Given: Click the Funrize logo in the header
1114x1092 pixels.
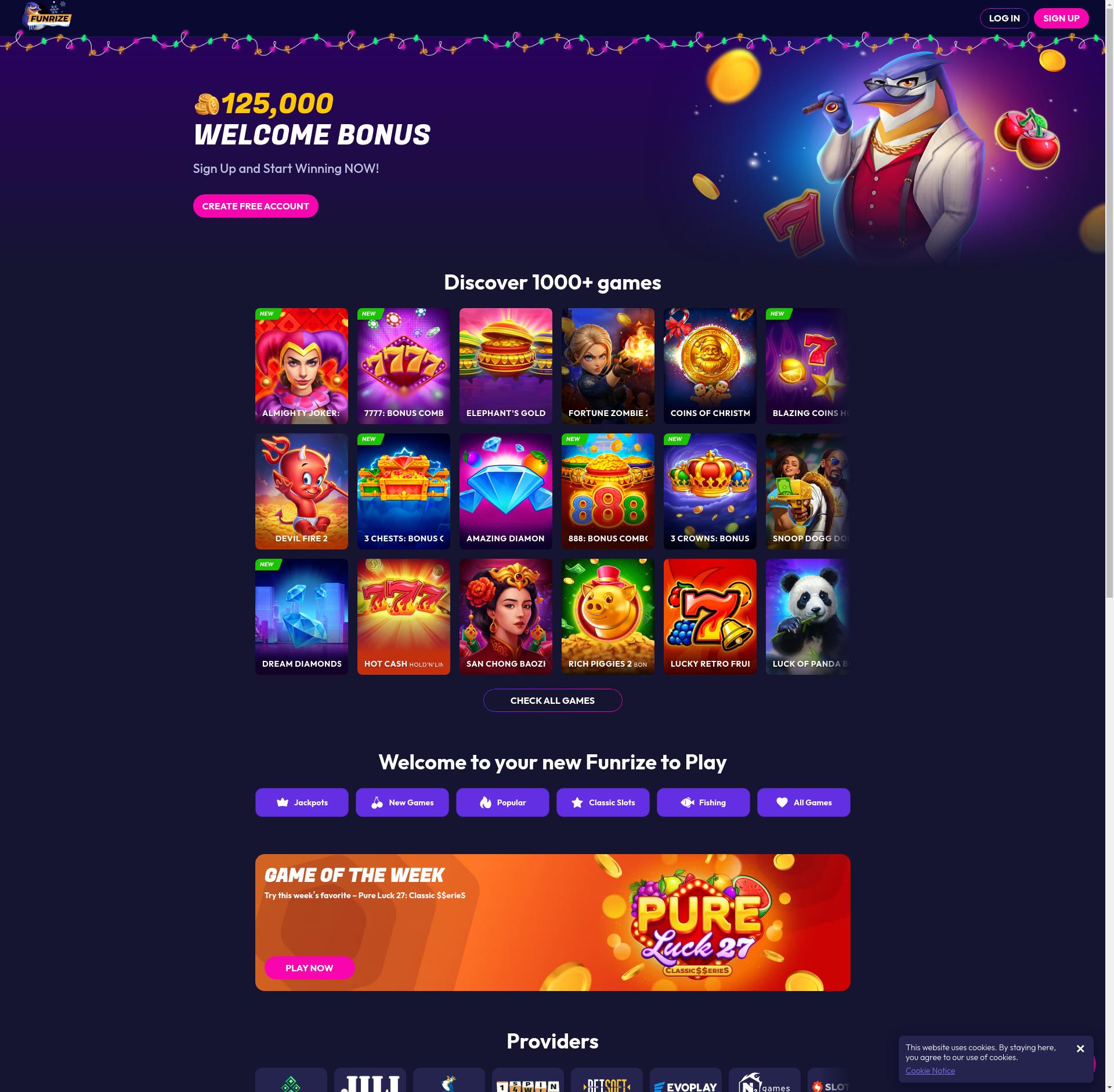Looking at the screenshot, I should coord(46,16).
